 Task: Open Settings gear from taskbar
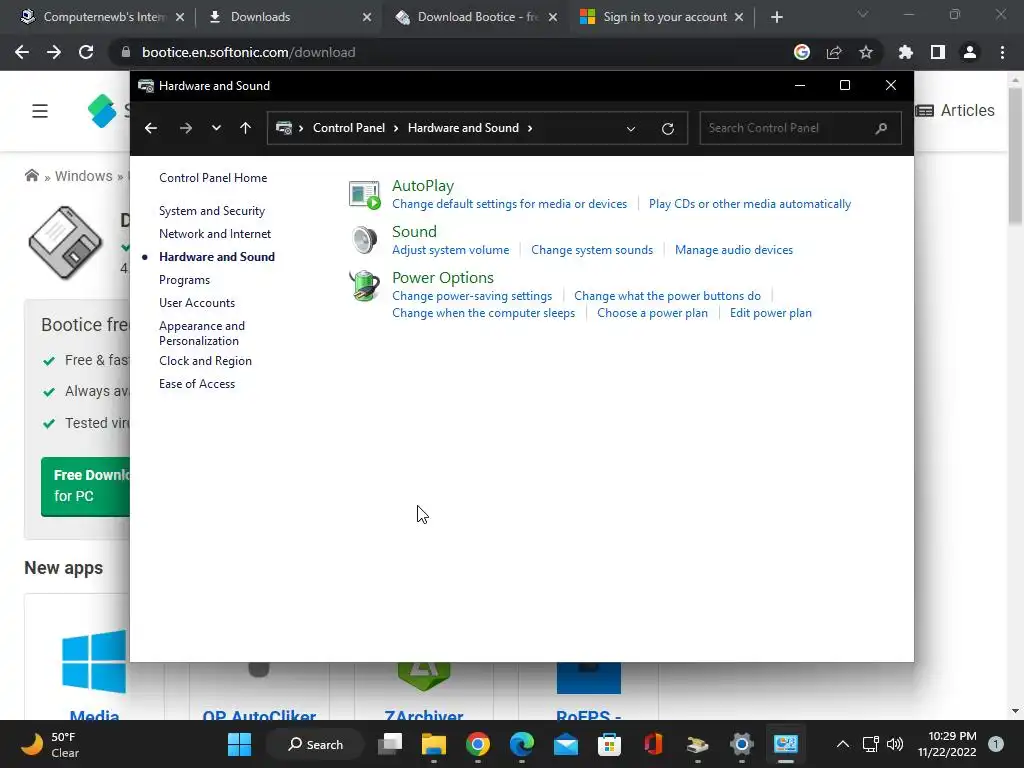tap(741, 744)
